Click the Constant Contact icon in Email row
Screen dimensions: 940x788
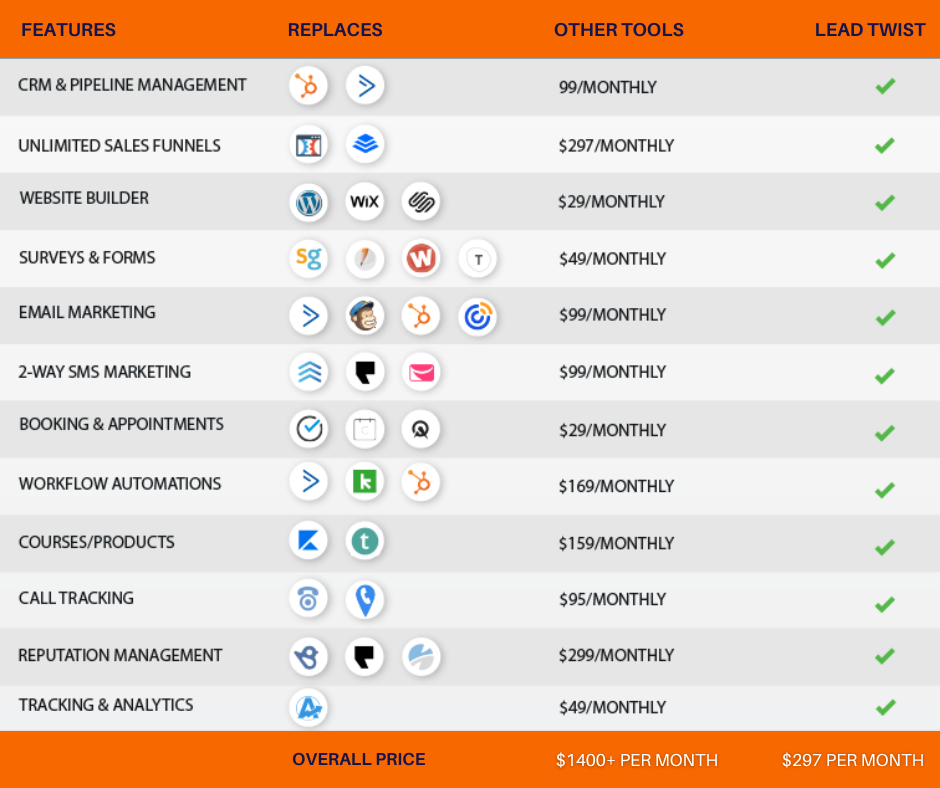(478, 316)
